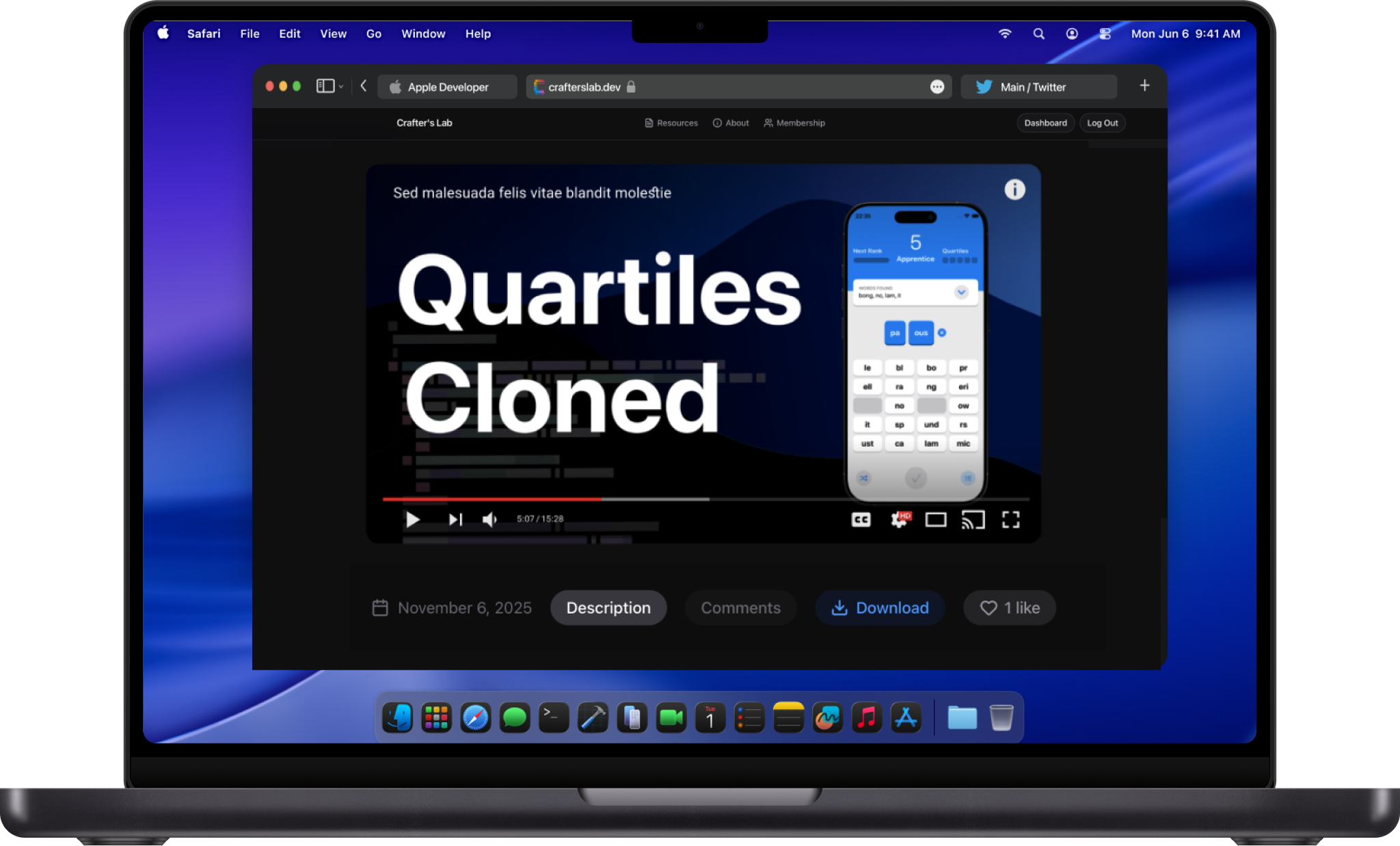Open Downloads folder in Dock

click(962, 717)
